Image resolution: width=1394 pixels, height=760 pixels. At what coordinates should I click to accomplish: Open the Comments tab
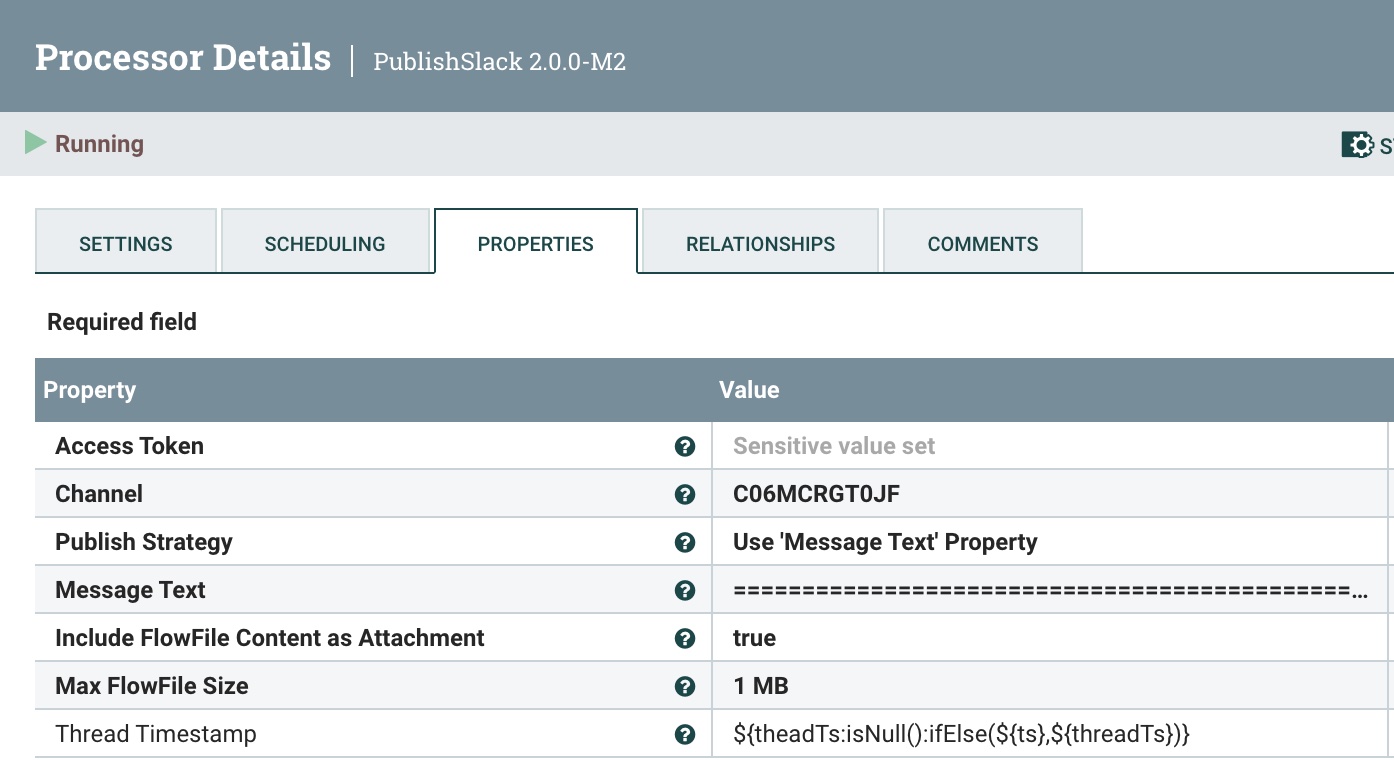click(x=983, y=241)
